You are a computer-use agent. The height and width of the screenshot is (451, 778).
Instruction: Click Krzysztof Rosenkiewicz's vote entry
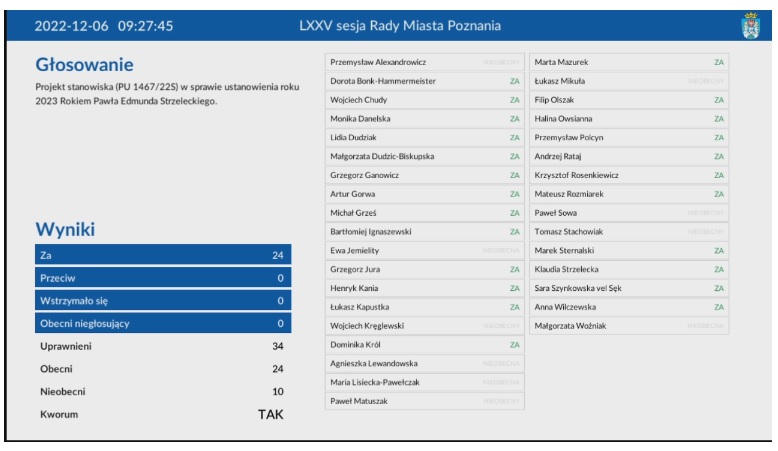coord(629,175)
